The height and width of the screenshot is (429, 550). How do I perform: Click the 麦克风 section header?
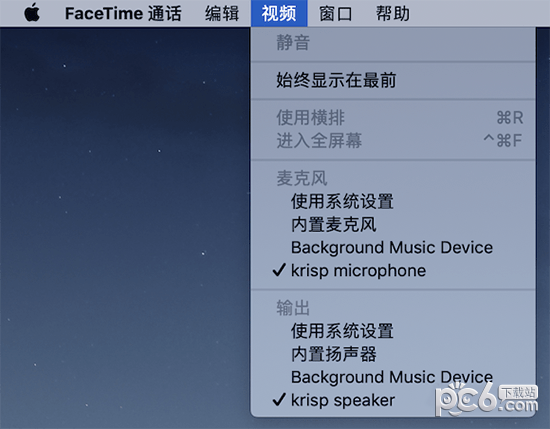(302, 178)
